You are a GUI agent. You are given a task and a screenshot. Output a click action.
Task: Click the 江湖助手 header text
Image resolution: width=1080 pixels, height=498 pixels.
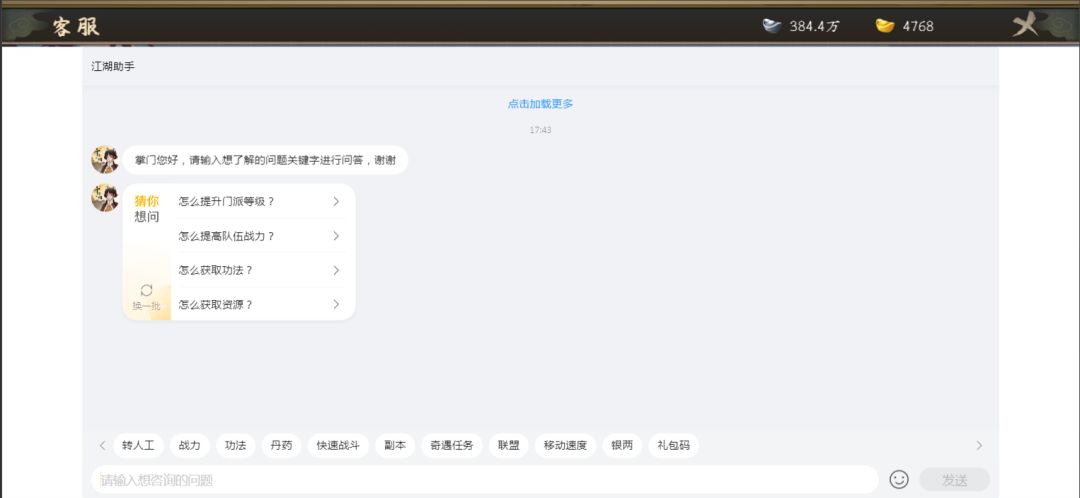[x=113, y=67]
